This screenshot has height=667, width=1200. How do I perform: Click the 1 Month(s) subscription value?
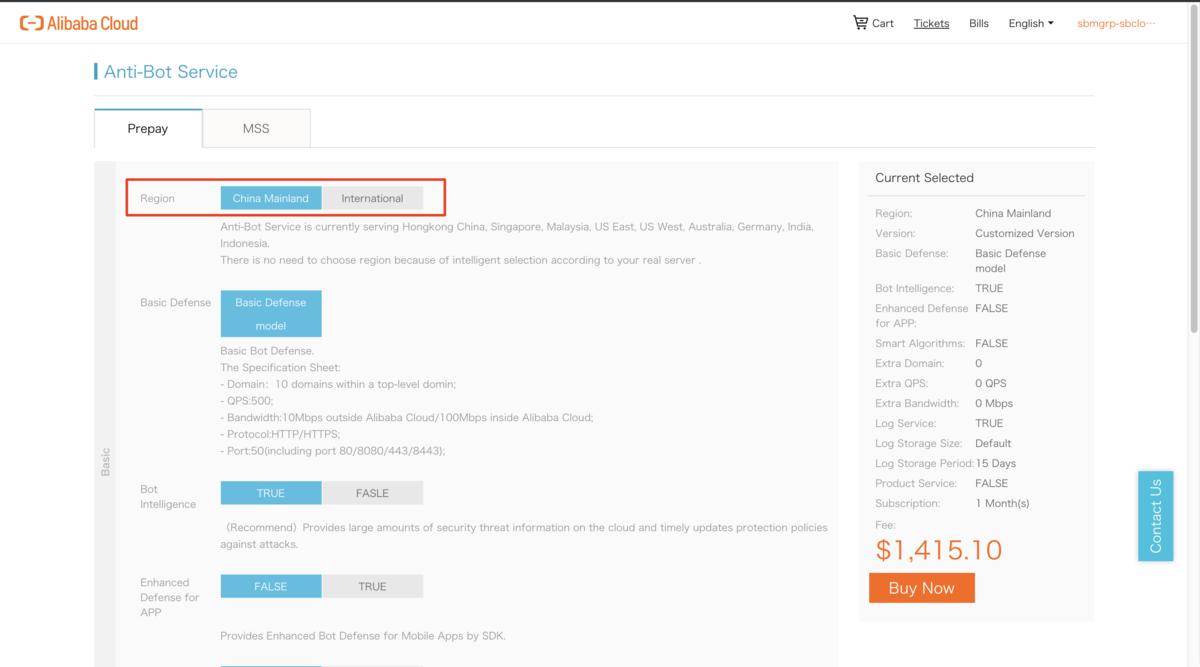tap(1002, 503)
